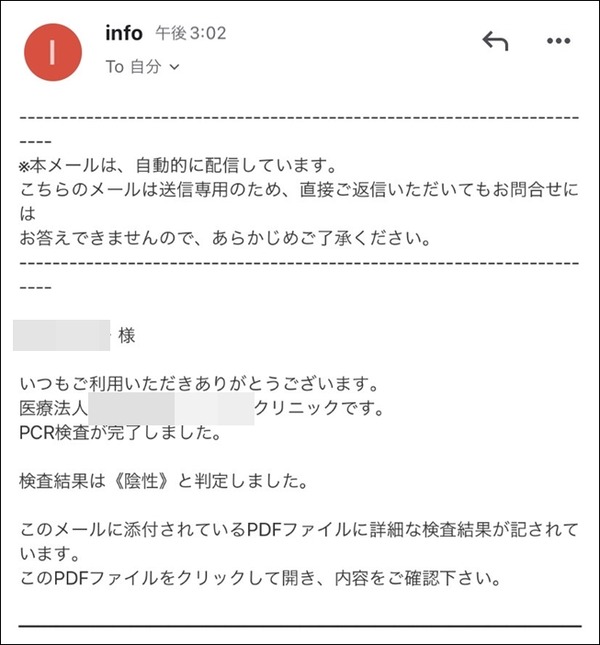Screen dimensions: 600x645
Task: Select the word 《陰性》 in the result line
Action: 141,481
